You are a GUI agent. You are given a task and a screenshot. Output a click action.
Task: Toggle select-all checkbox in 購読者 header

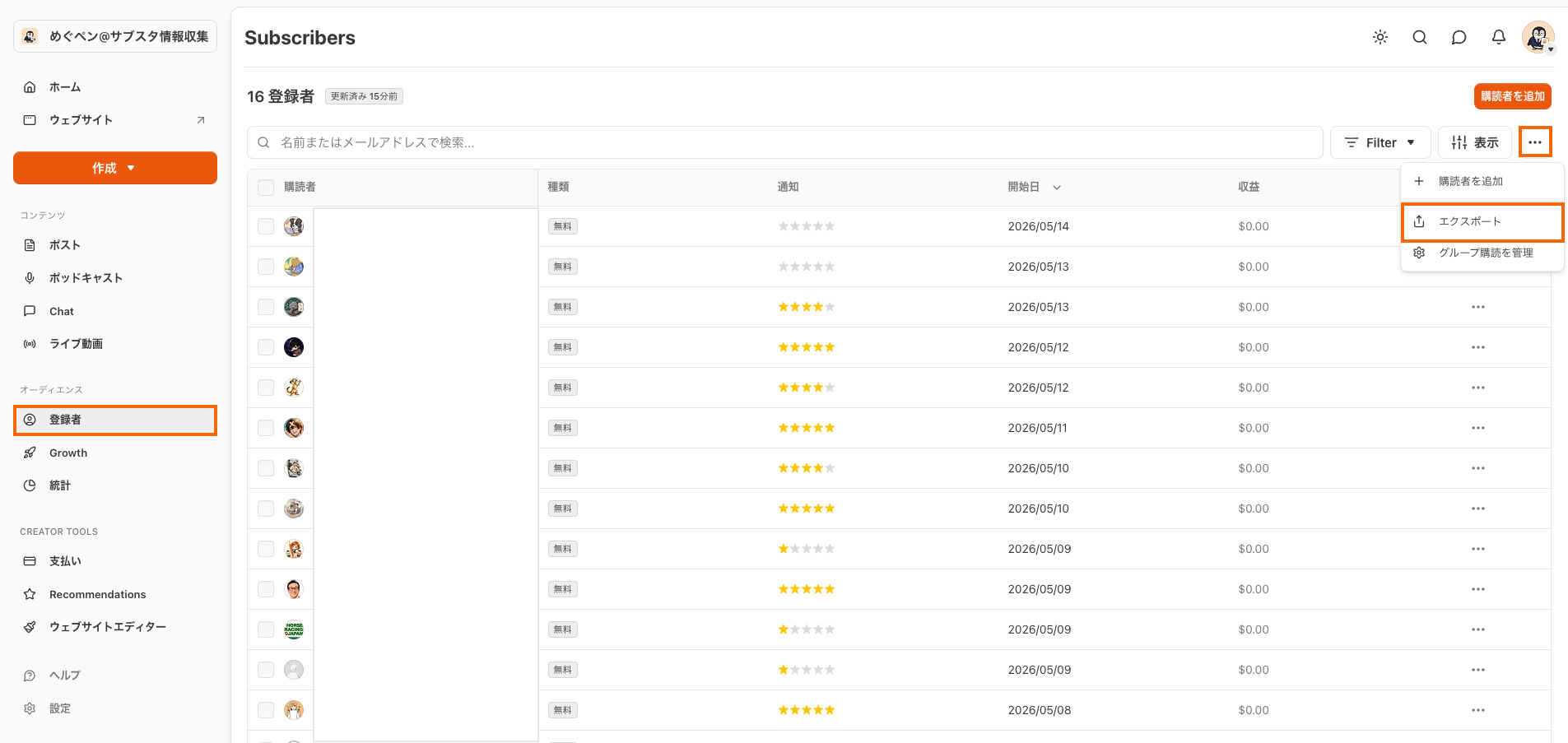(x=266, y=188)
